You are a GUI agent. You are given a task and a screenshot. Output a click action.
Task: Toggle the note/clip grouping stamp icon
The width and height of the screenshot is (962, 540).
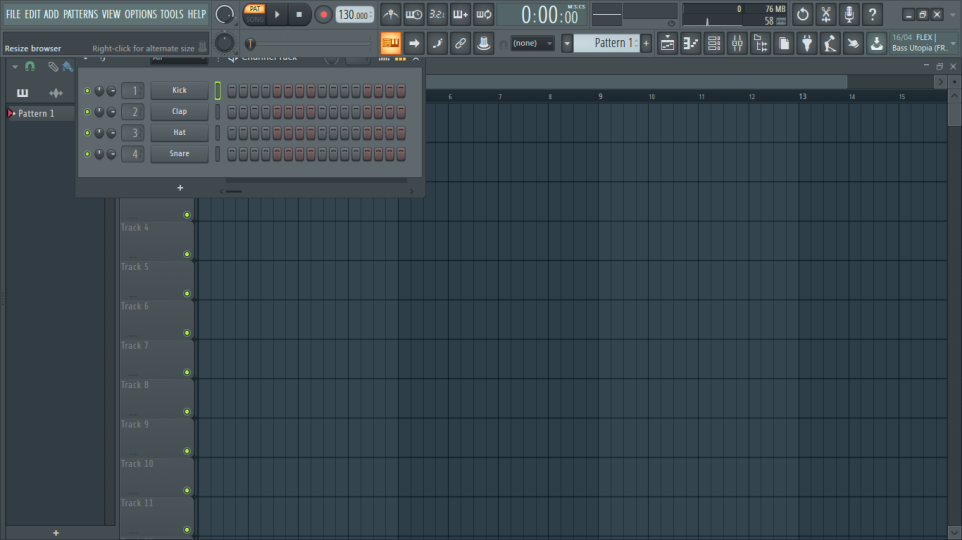(x=483, y=43)
